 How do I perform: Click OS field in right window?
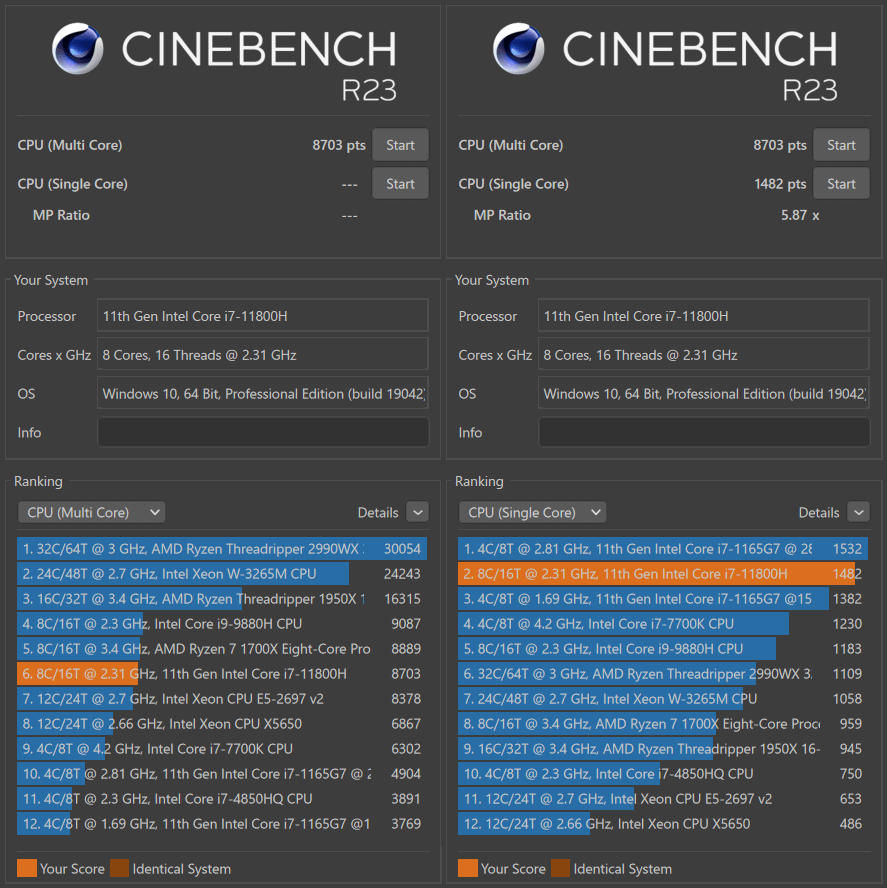tap(703, 393)
